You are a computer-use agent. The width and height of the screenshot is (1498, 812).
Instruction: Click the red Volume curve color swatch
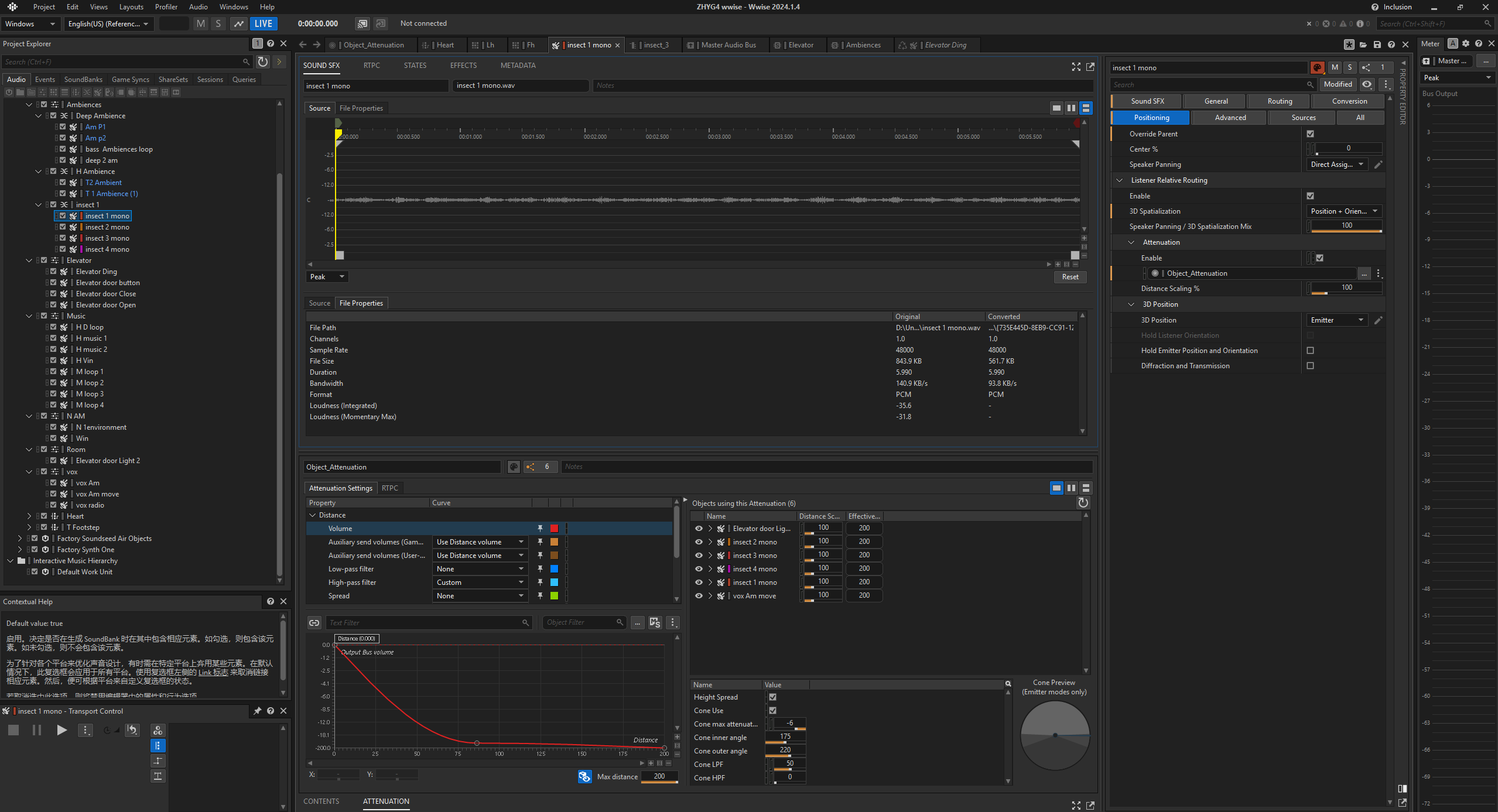tap(554, 528)
